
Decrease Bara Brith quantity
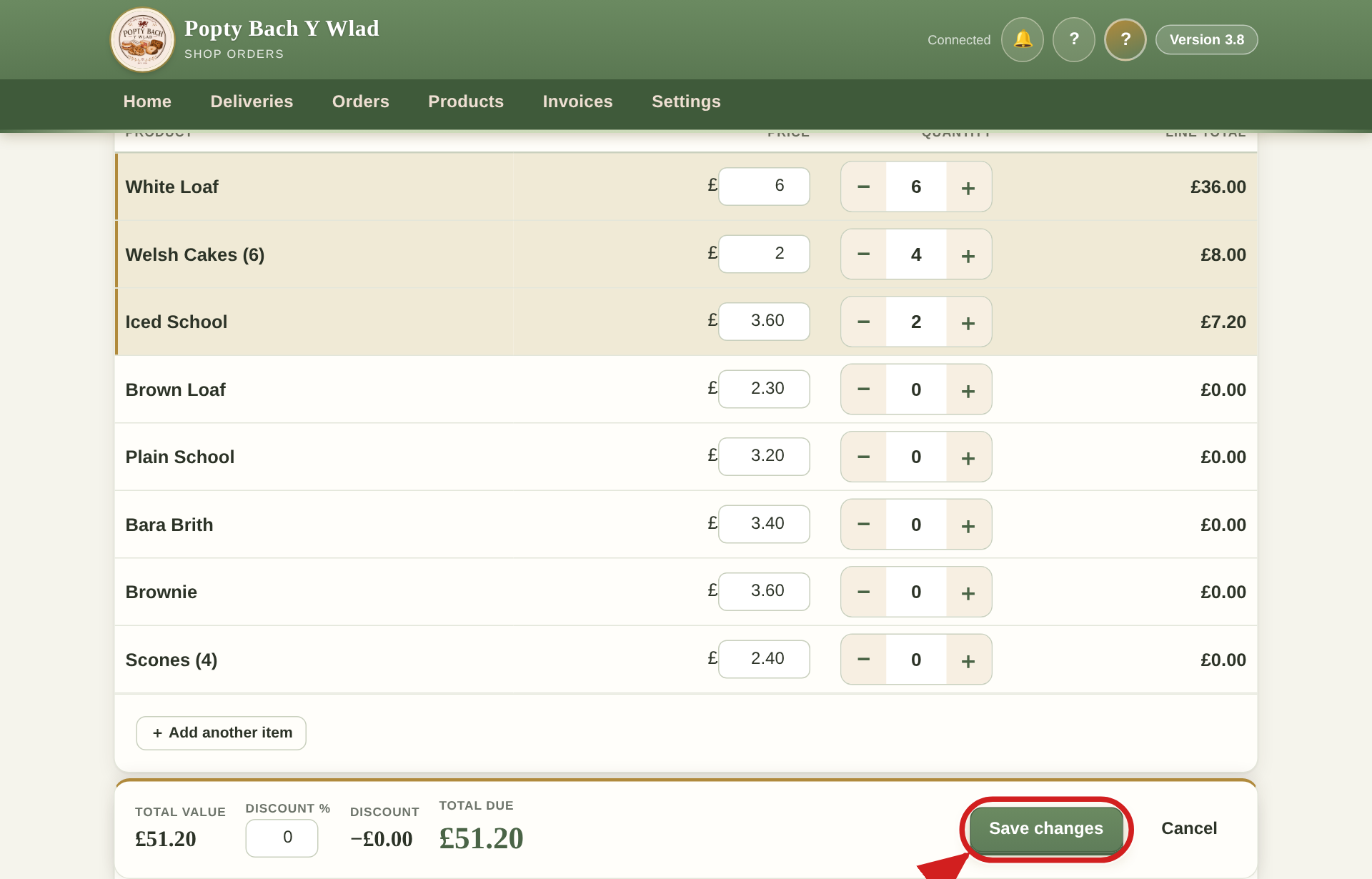coord(864,525)
